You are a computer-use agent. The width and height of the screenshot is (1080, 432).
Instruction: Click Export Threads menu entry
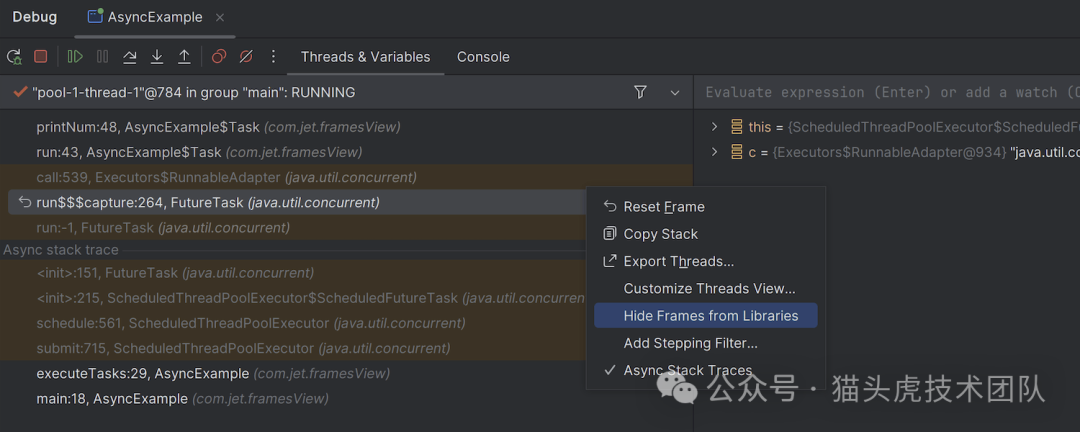coord(678,261)
